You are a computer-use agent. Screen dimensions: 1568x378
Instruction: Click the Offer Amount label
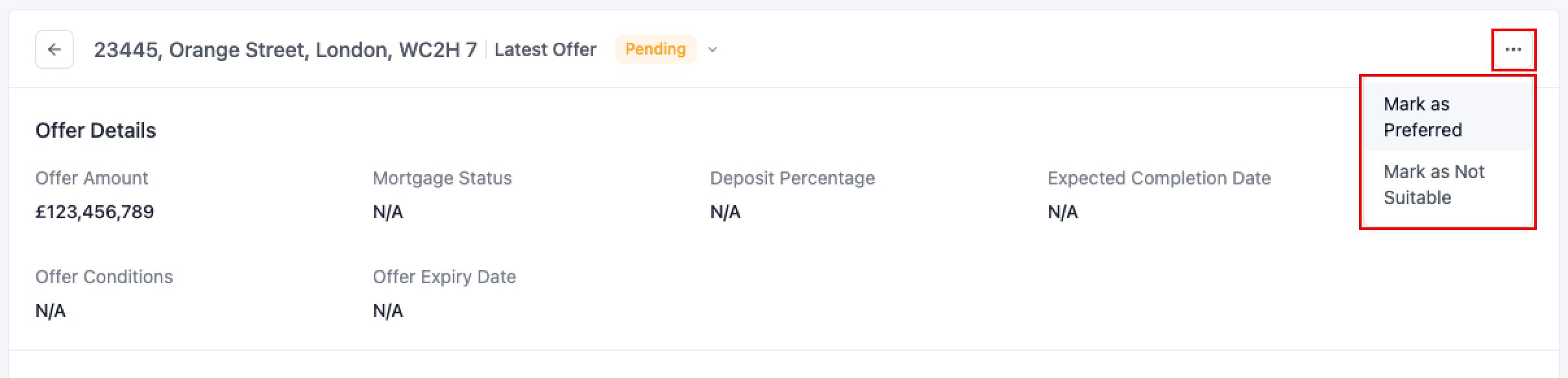[92, 178]
